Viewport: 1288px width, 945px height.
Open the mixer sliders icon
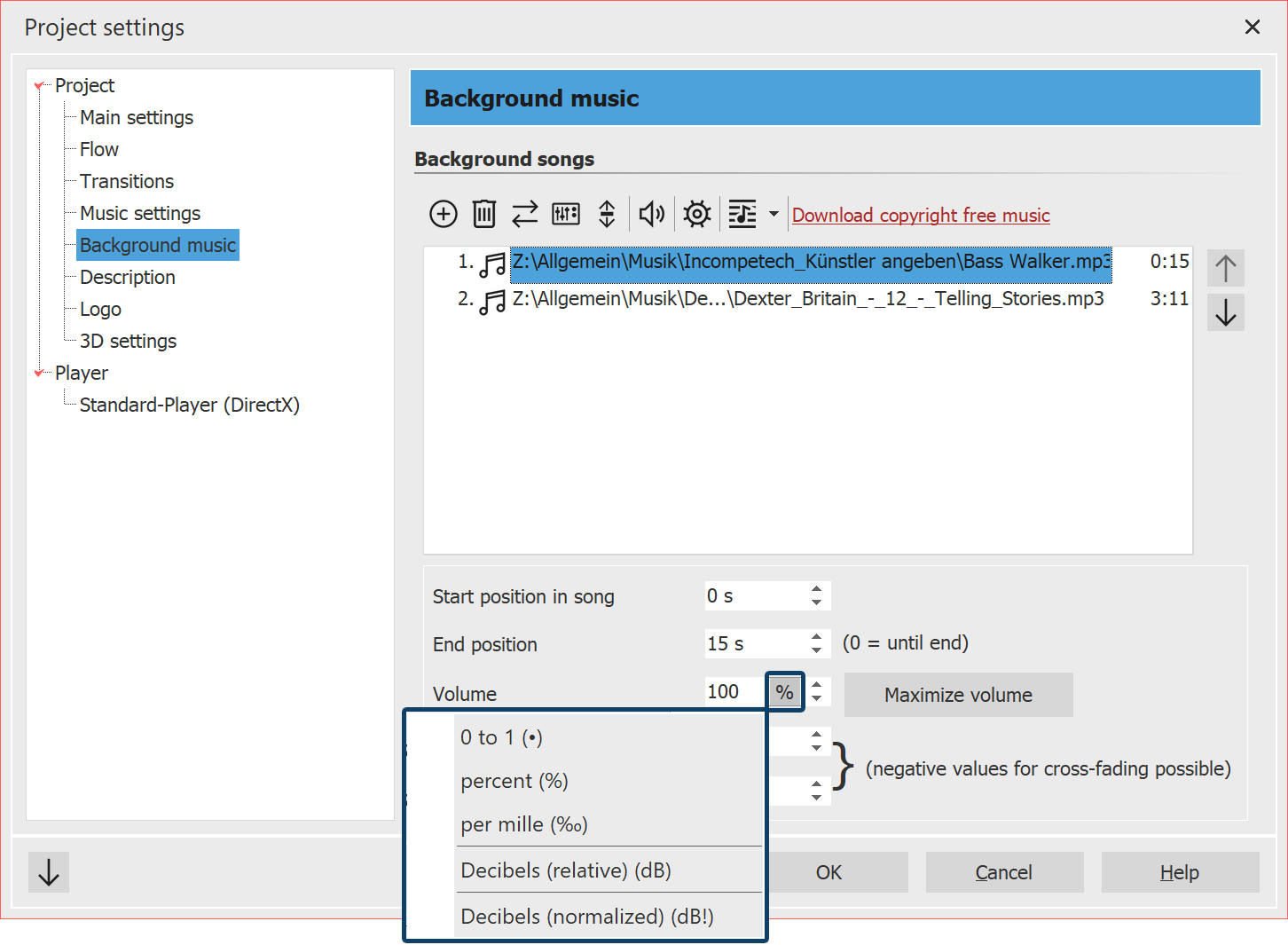566,214
